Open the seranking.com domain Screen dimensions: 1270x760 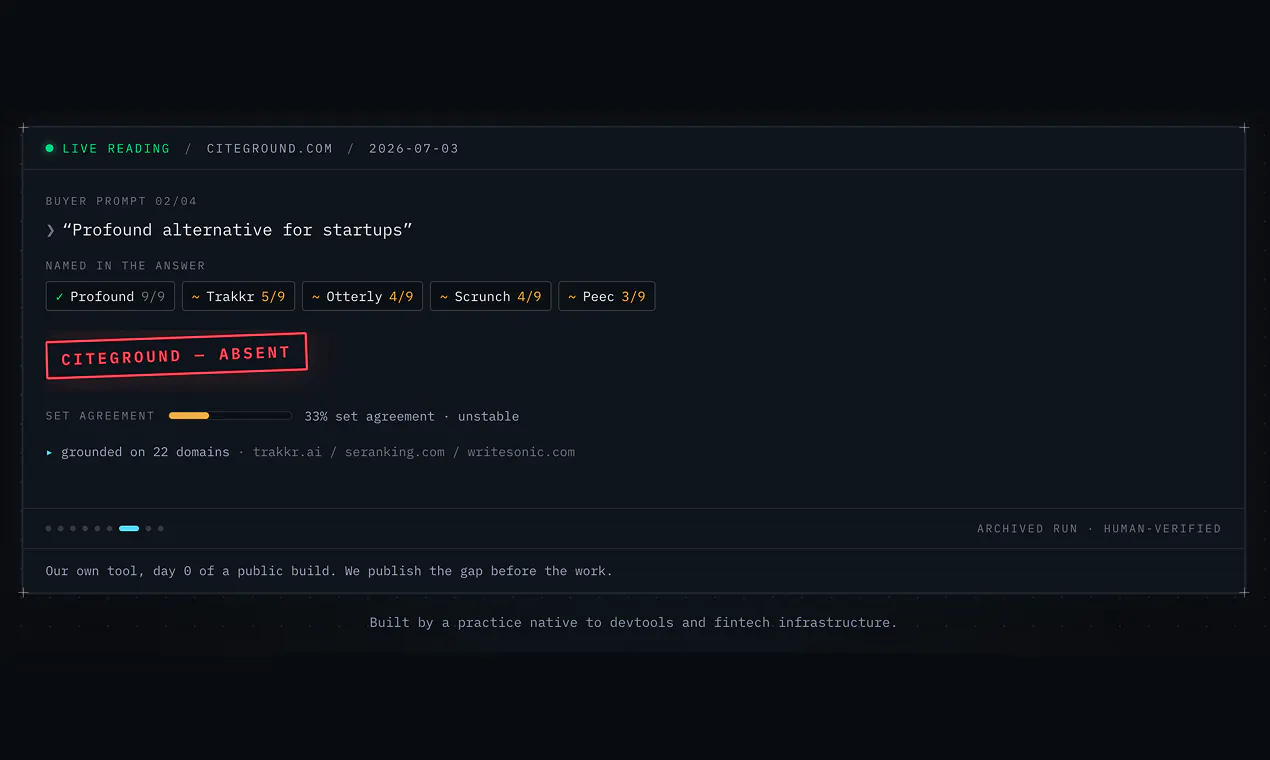(394, 452)
